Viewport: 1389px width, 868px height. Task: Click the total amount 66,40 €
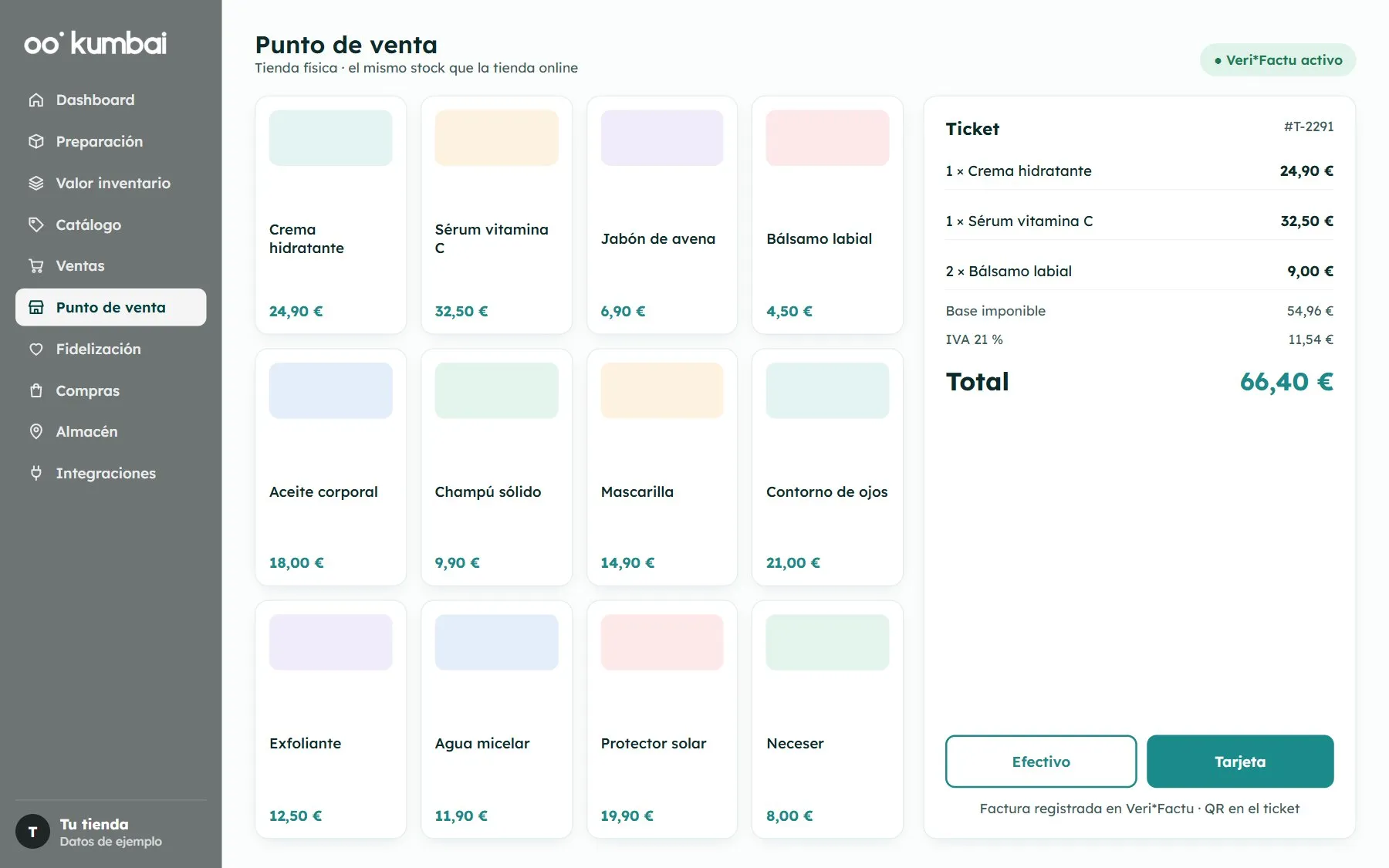[1286, 382]
